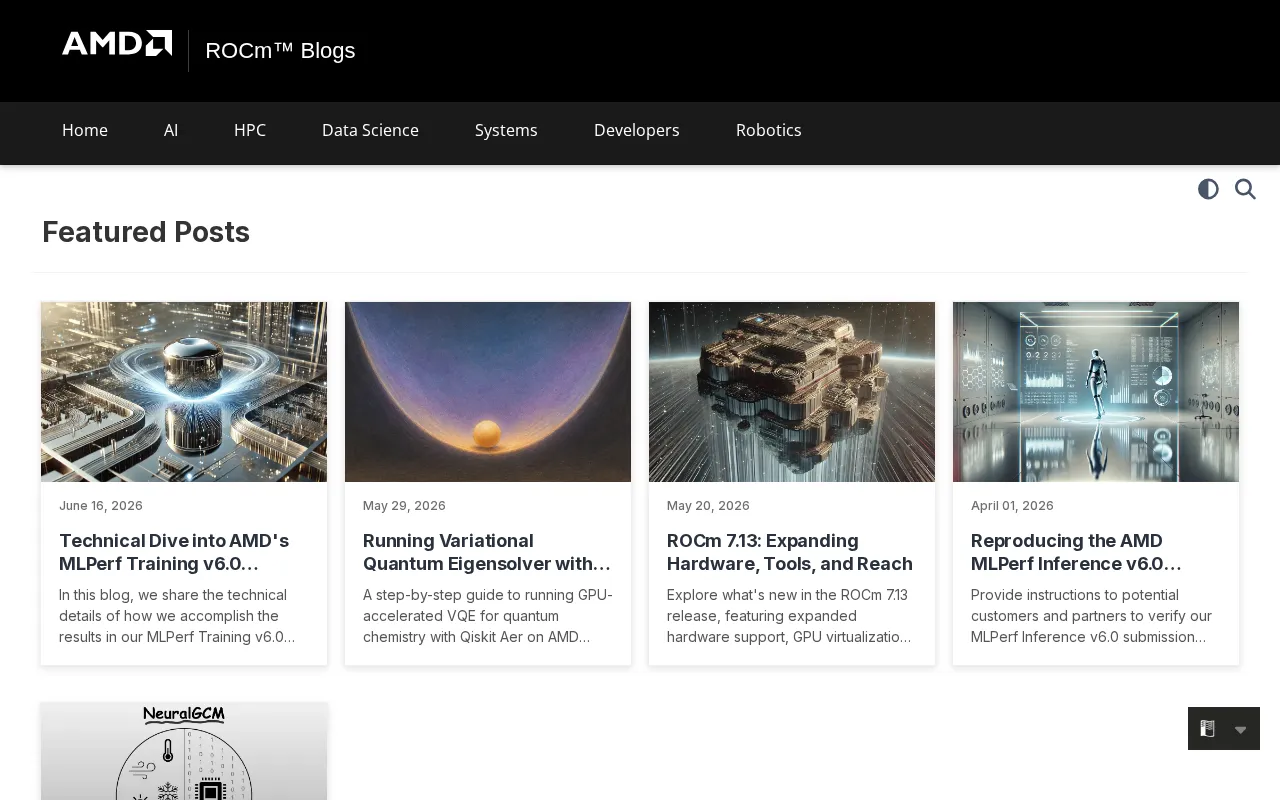Click the 'In this blog, we share' summary
1280x800 pixels.
tap(177, 616)
